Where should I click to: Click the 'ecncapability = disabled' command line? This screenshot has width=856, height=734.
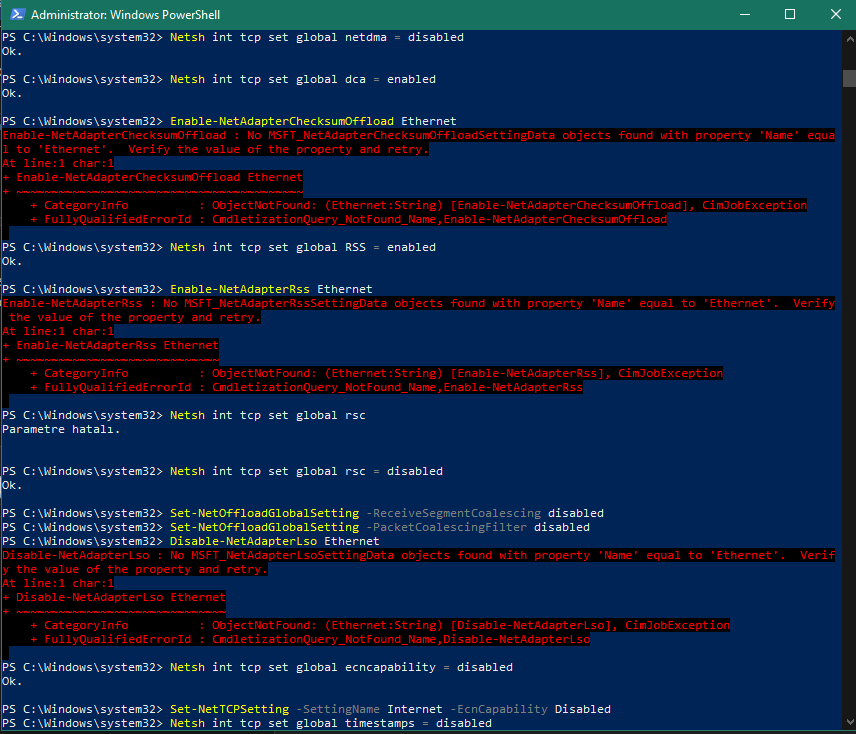258,667
